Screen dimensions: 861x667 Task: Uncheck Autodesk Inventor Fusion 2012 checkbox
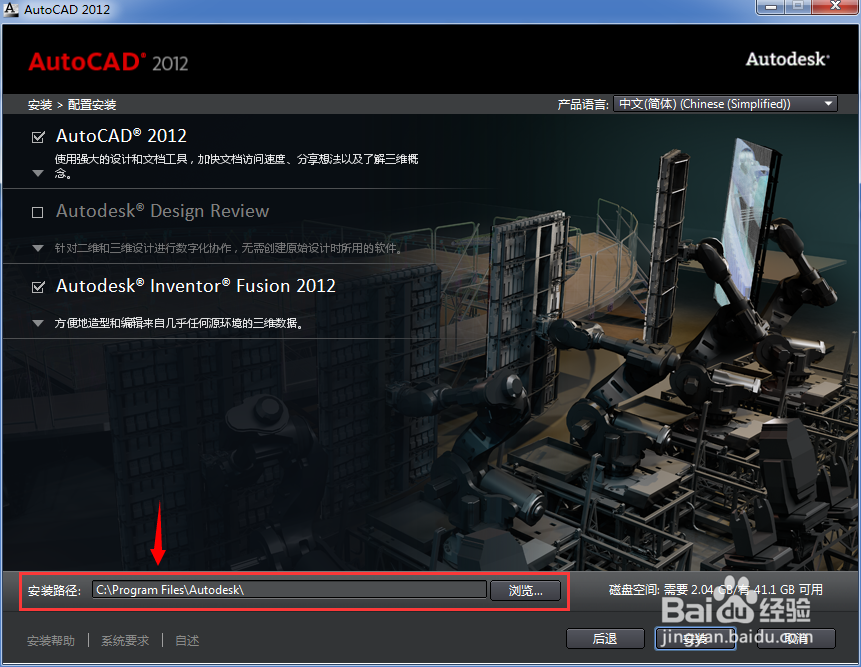pyautogui.click(x=38, y=287)
